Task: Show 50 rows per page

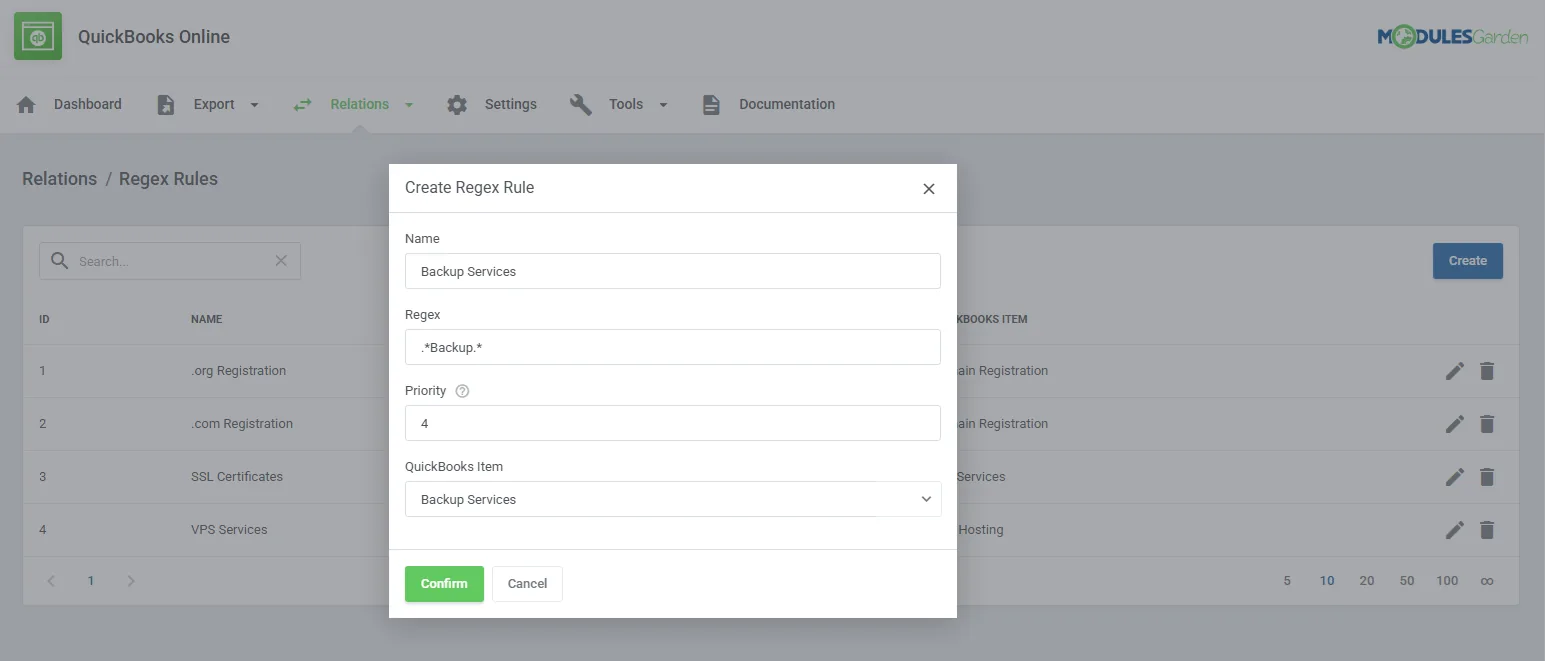Action: [1407, 581]
